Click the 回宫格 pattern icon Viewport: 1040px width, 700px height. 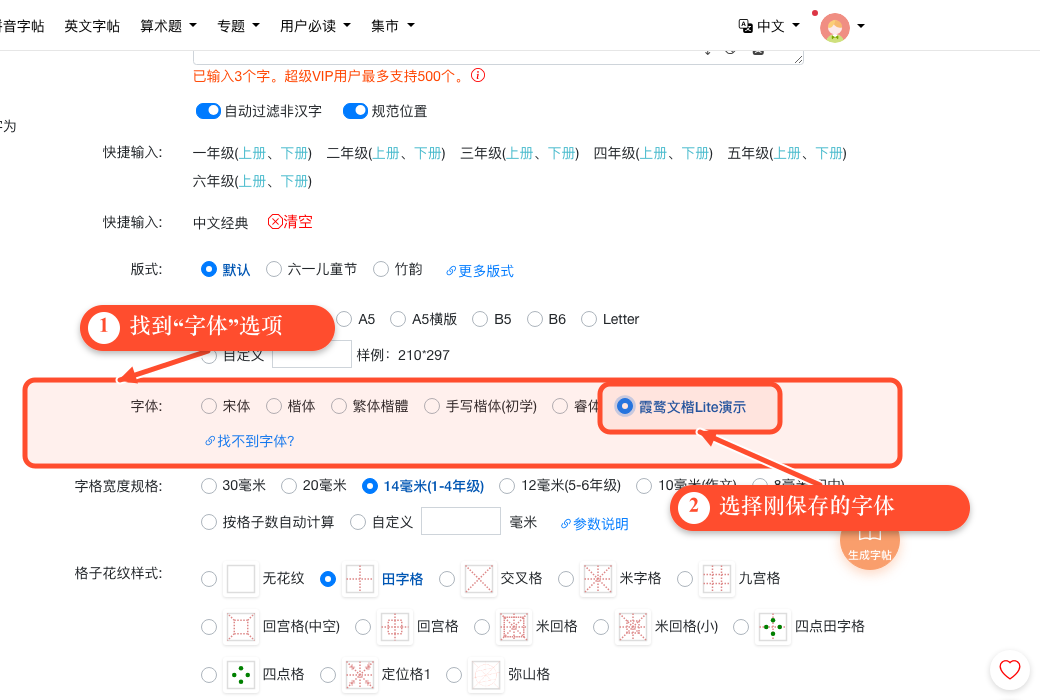point(395,626)
